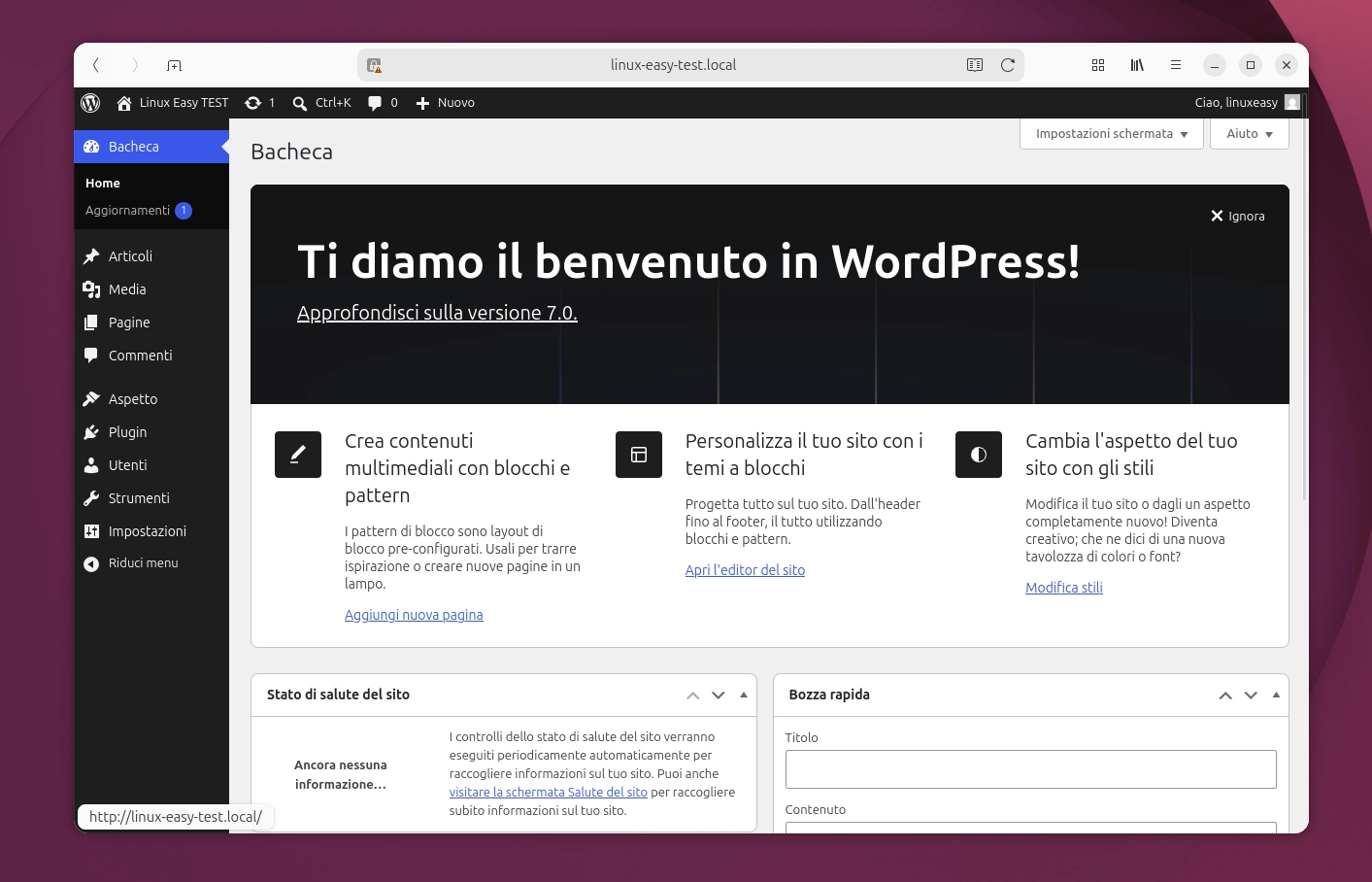The image size is (1372, 882).
Task: Open Aggiornamenti submenu item
Action: (138, 211)
